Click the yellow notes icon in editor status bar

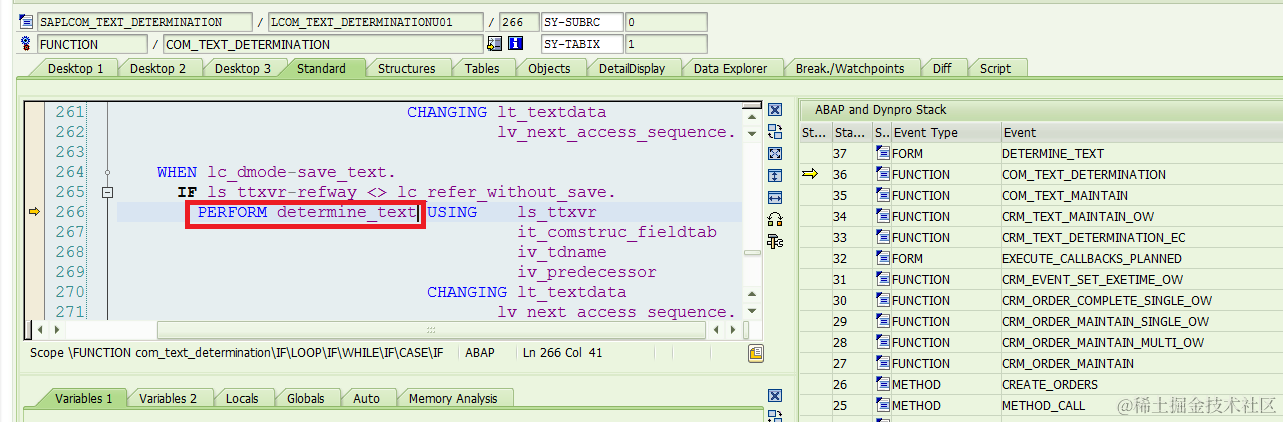756,352
